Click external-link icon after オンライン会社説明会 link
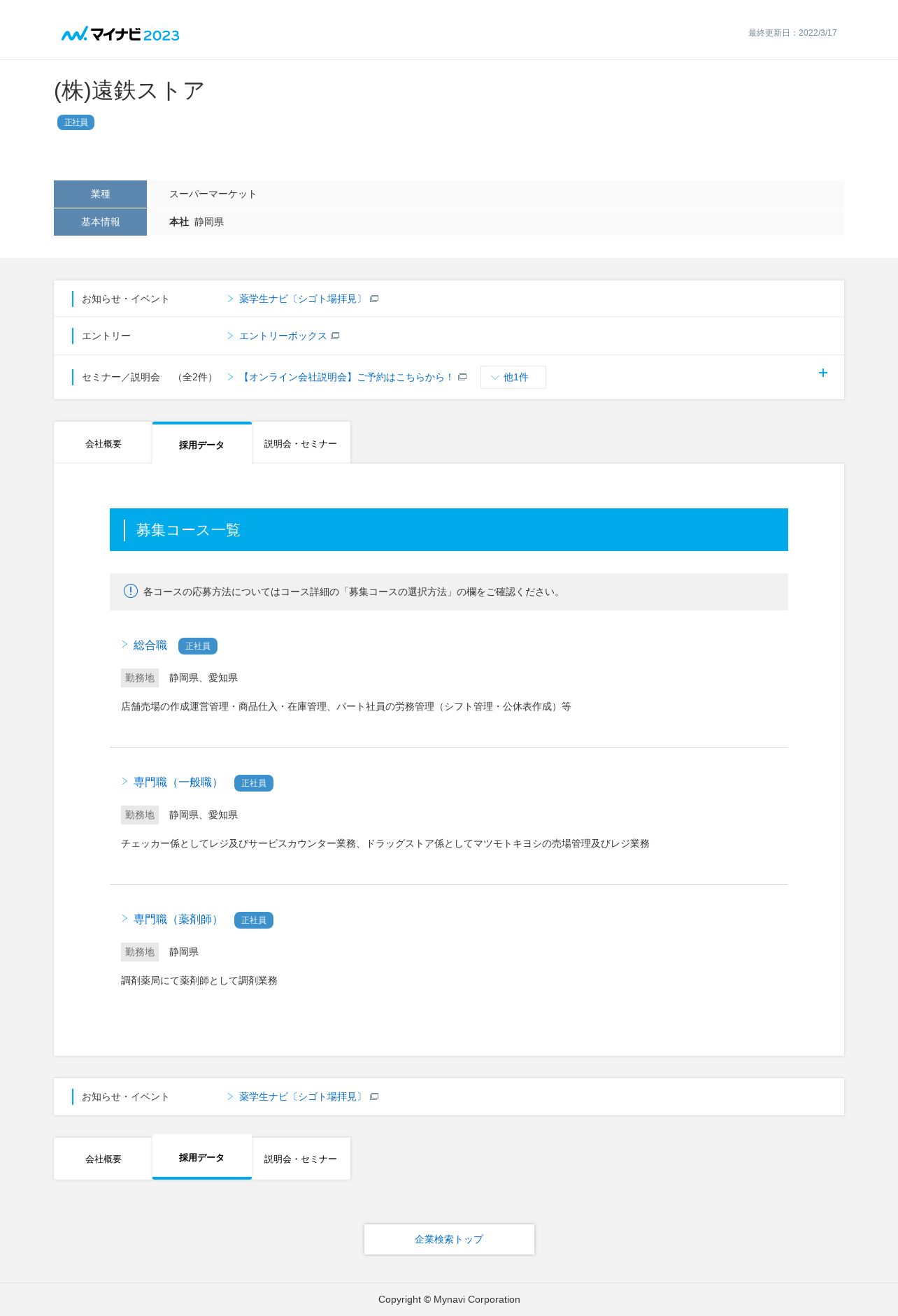The image size is (898, 1316). pyautogui.click(x=462, y=377)
